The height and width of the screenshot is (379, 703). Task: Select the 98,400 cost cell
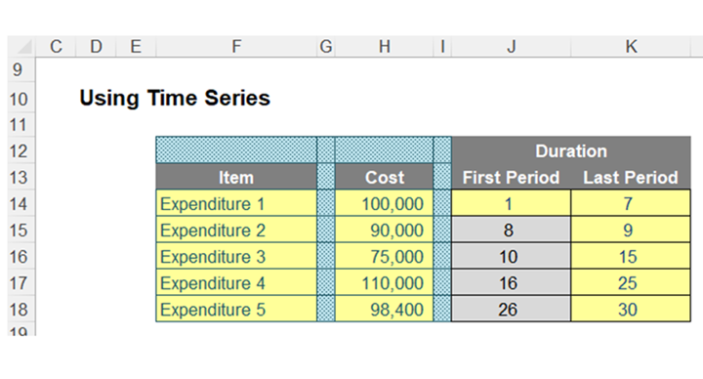(x=384, y=309)
